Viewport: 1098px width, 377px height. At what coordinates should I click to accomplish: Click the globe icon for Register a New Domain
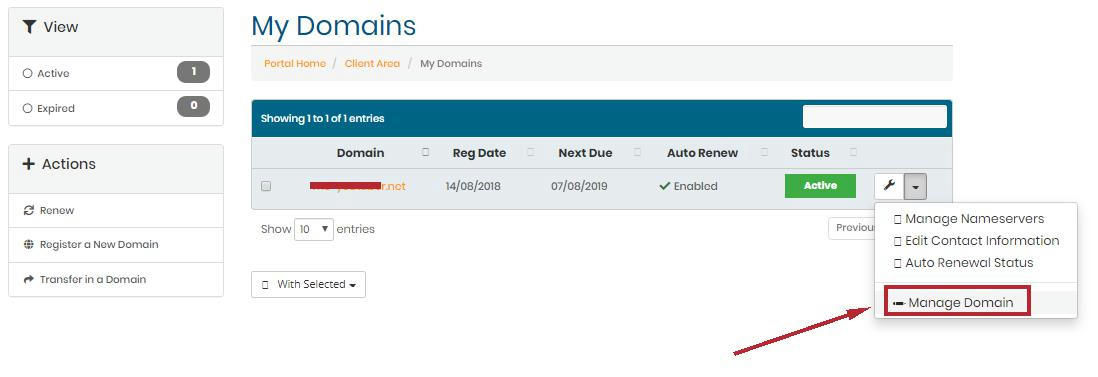29,245
